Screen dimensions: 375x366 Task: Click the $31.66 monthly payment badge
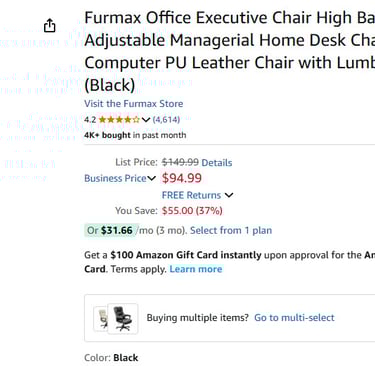pyautogui.click(x=110, y=230)
